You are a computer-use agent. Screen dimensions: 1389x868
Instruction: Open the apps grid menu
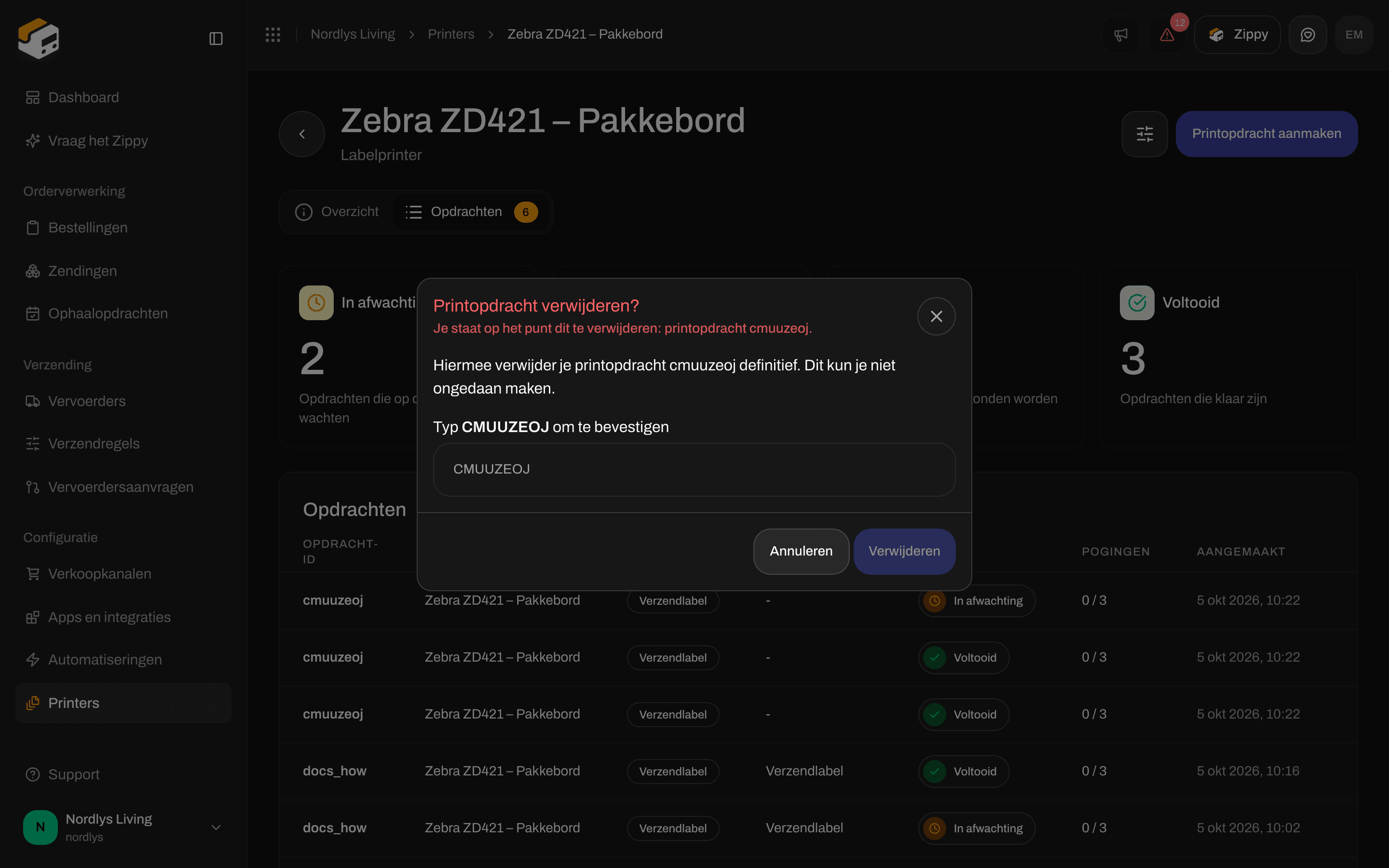(273, 34)
